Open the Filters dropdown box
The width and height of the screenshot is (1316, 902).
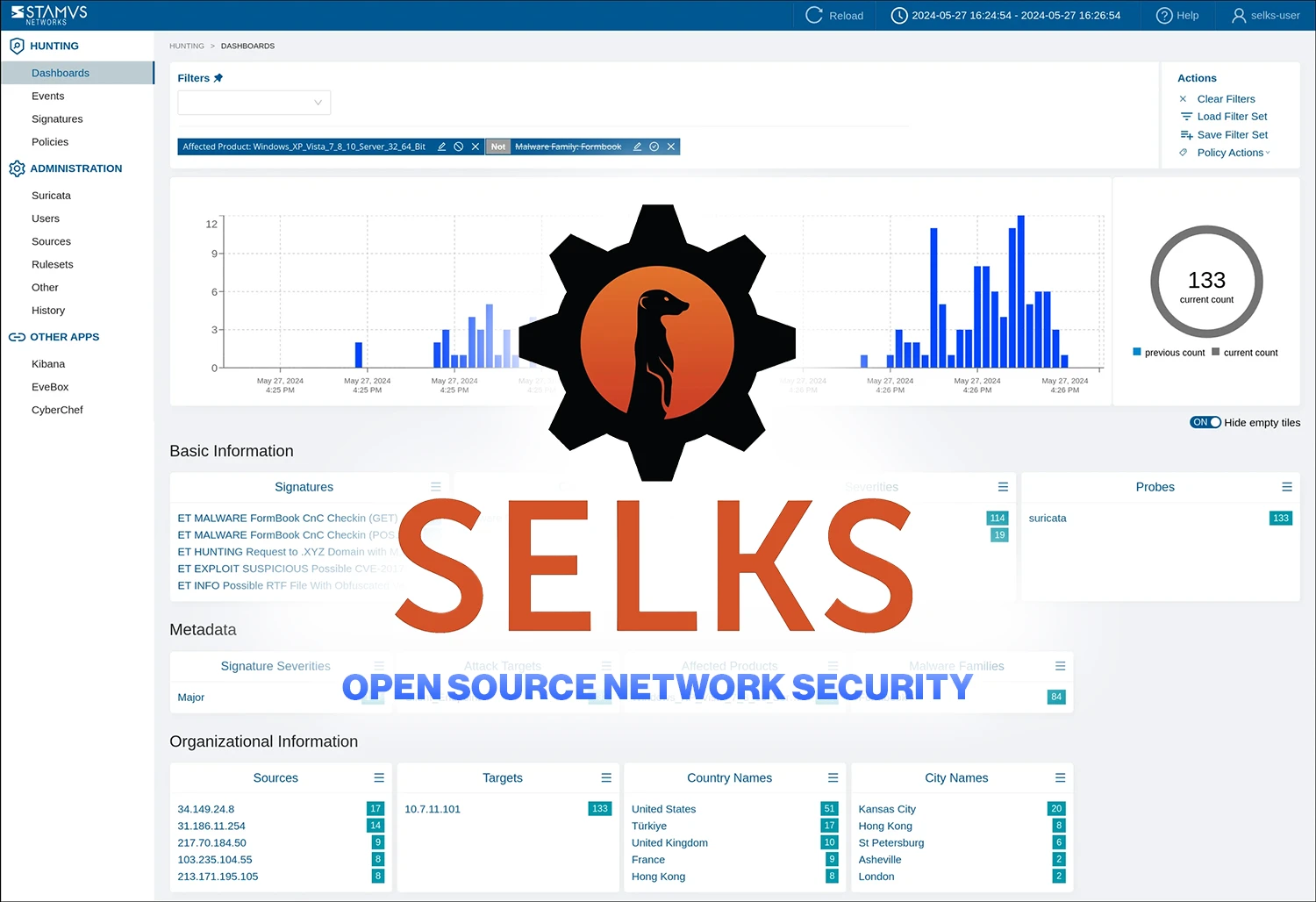[x=254, y=103]
